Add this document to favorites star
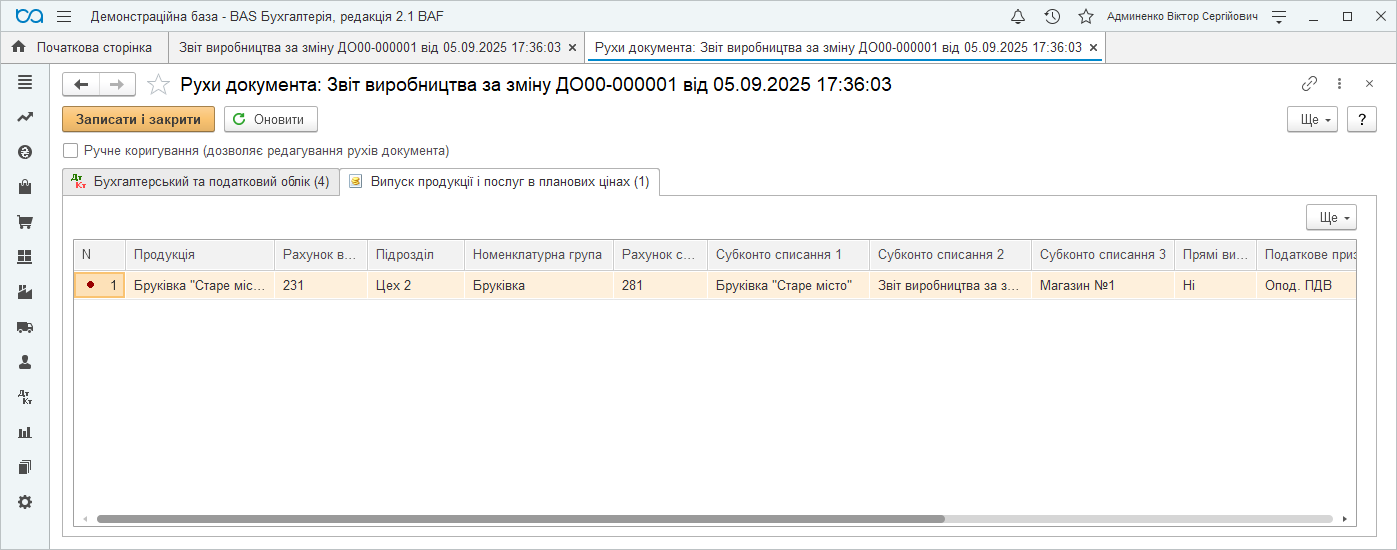Image resolution: width=1397 pixels, height=550 pixels. 158,85
